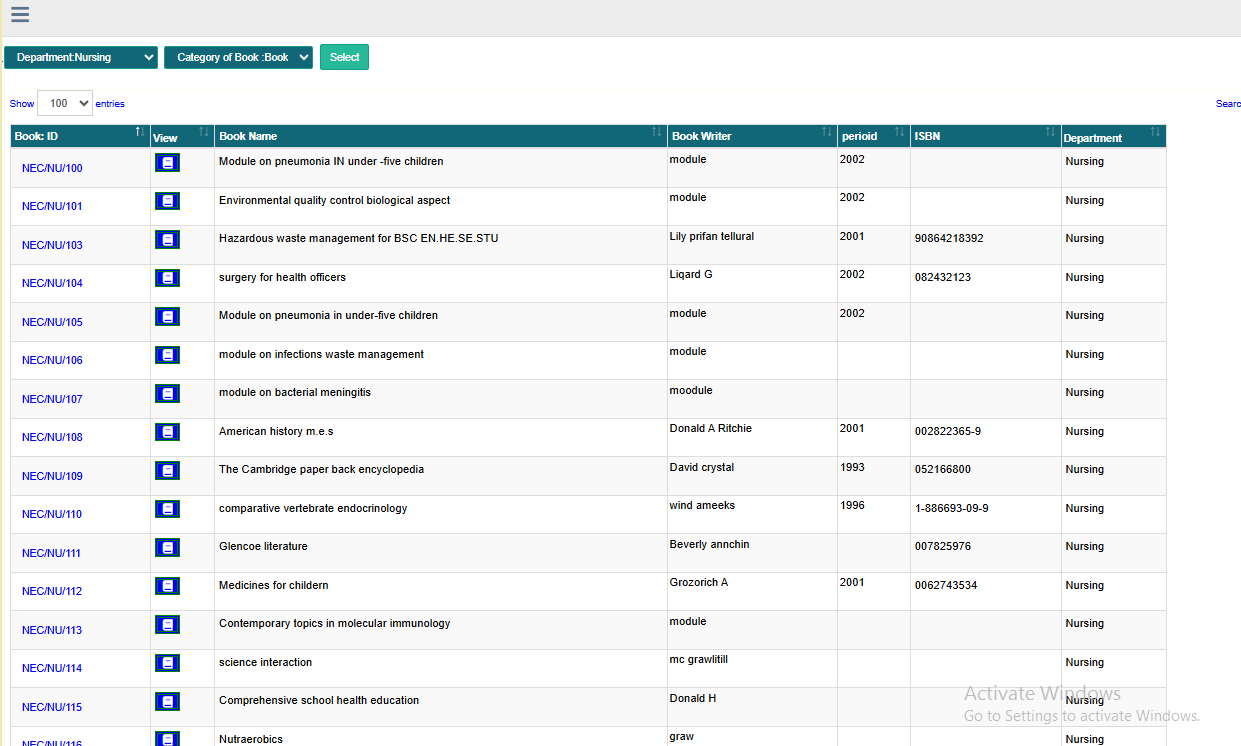Click the View icon beside American history m.e.s
Viewport: 1241px width, 746px height.
(x=167, y=432)
